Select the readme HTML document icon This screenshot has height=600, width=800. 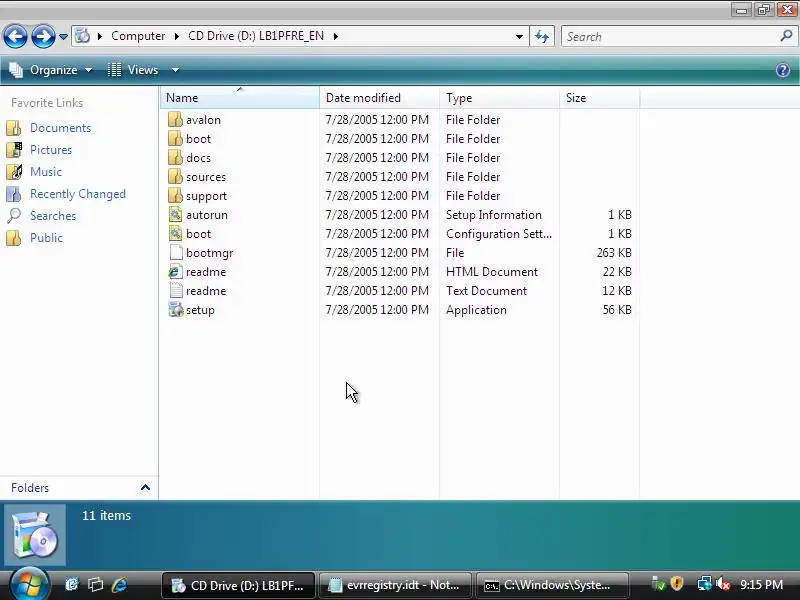(175, 272)
